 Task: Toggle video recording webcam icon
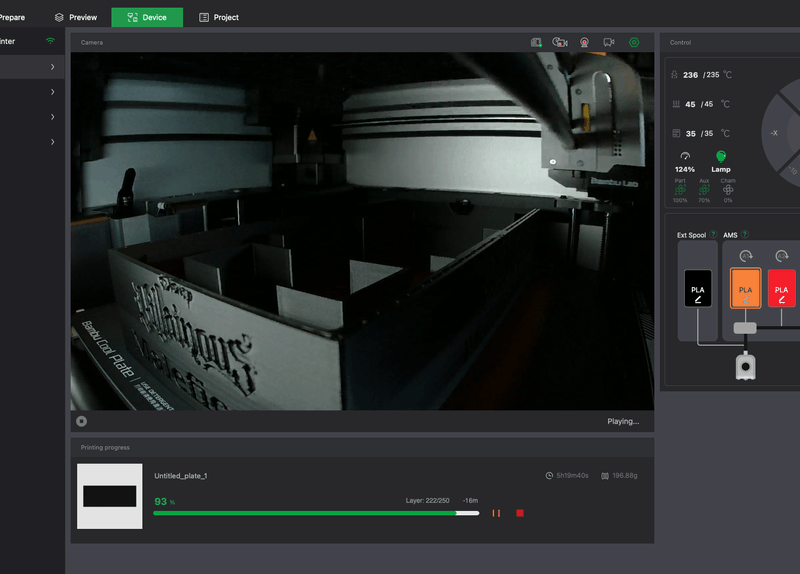pos(584,42)
